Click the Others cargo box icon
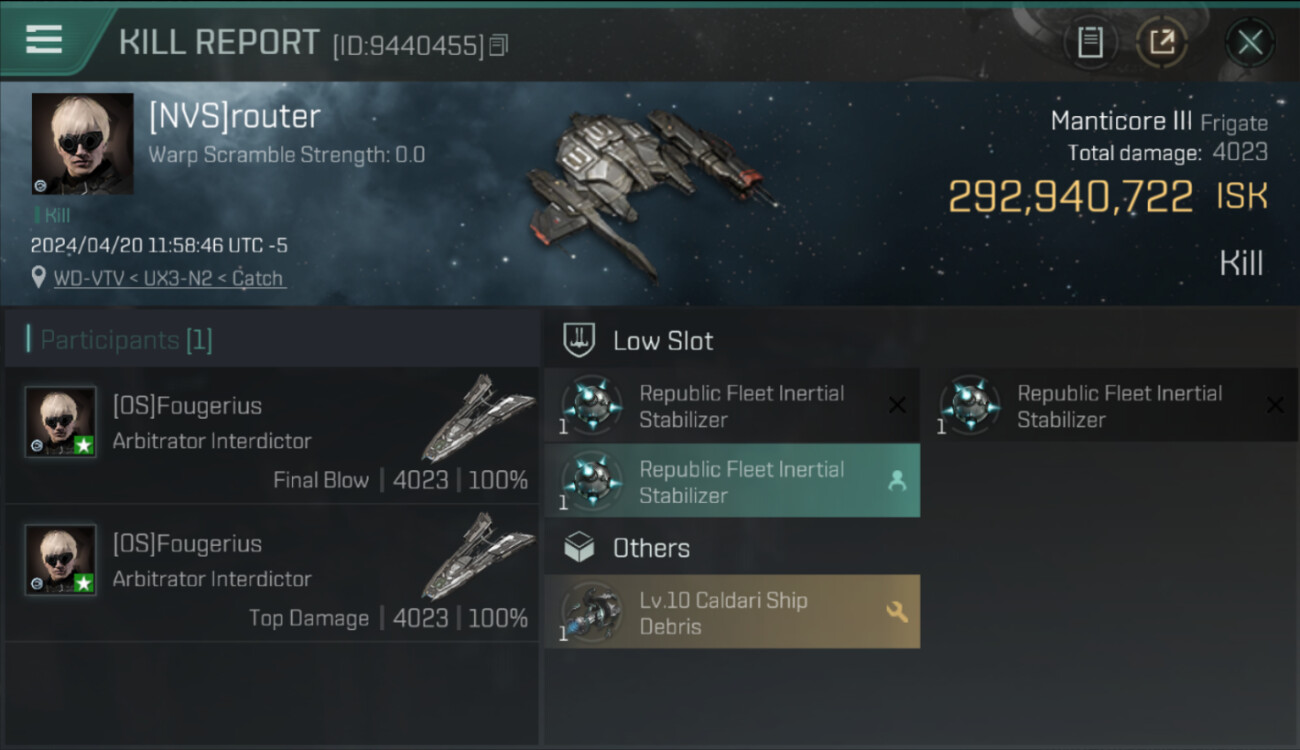The height and width of the screenshot is (750, 1300). [x=580, y=548]
